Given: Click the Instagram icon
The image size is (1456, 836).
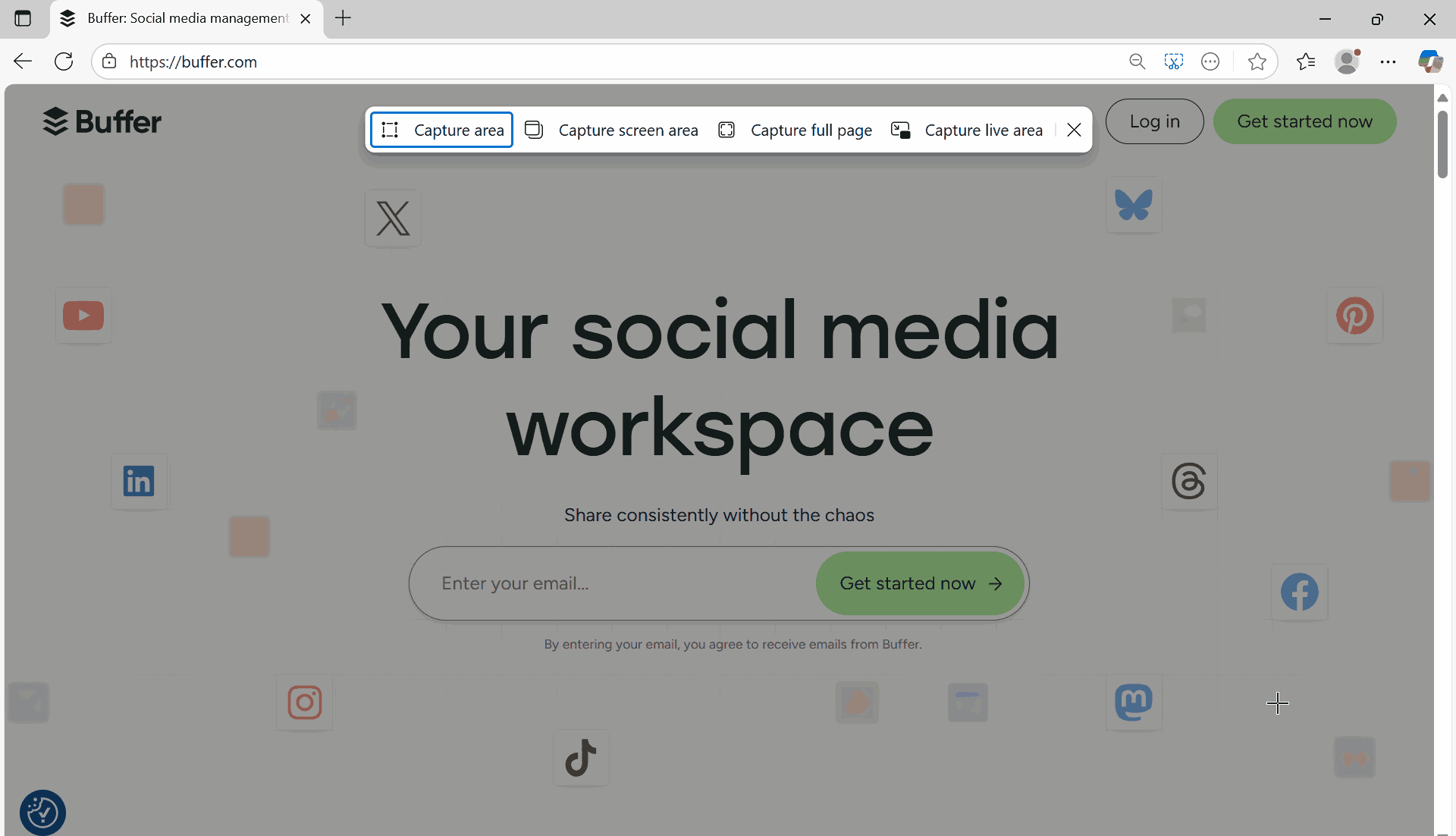Looking at the screenshot, I should point(303,702).
